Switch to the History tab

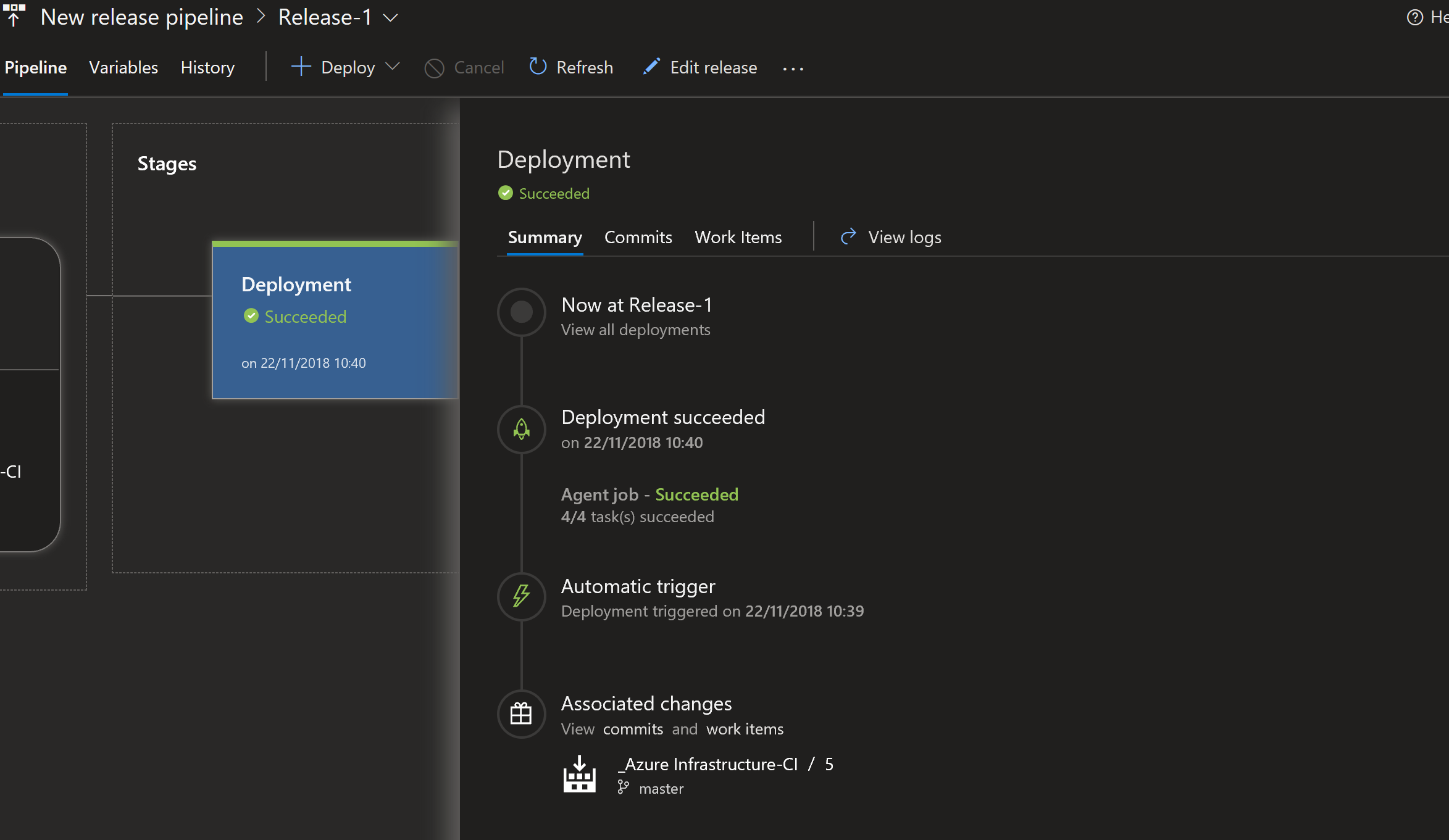pyautogui.click(x=207, y=67)
